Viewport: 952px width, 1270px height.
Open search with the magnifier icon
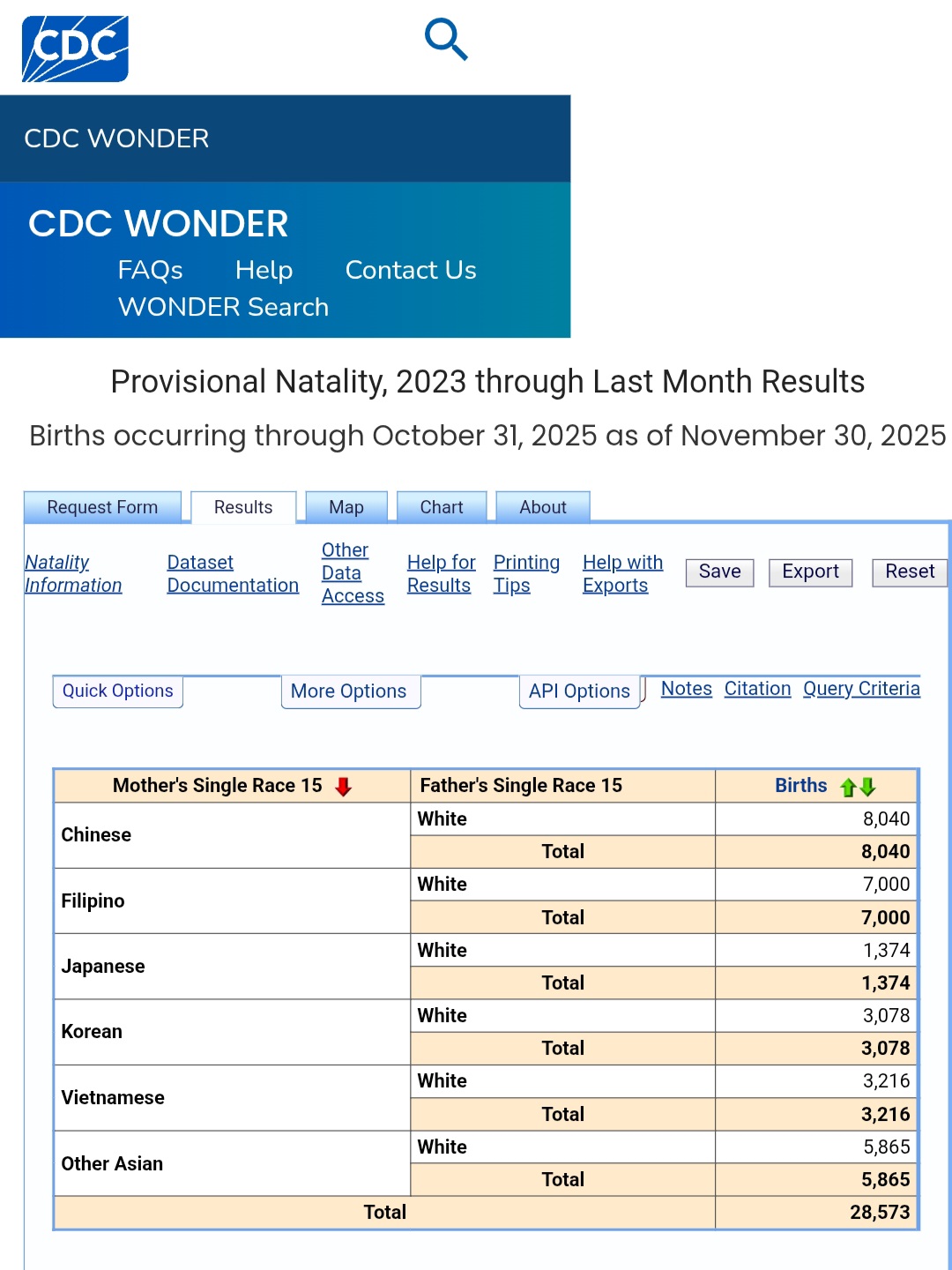pyautogui.click(x=446, y=40)
